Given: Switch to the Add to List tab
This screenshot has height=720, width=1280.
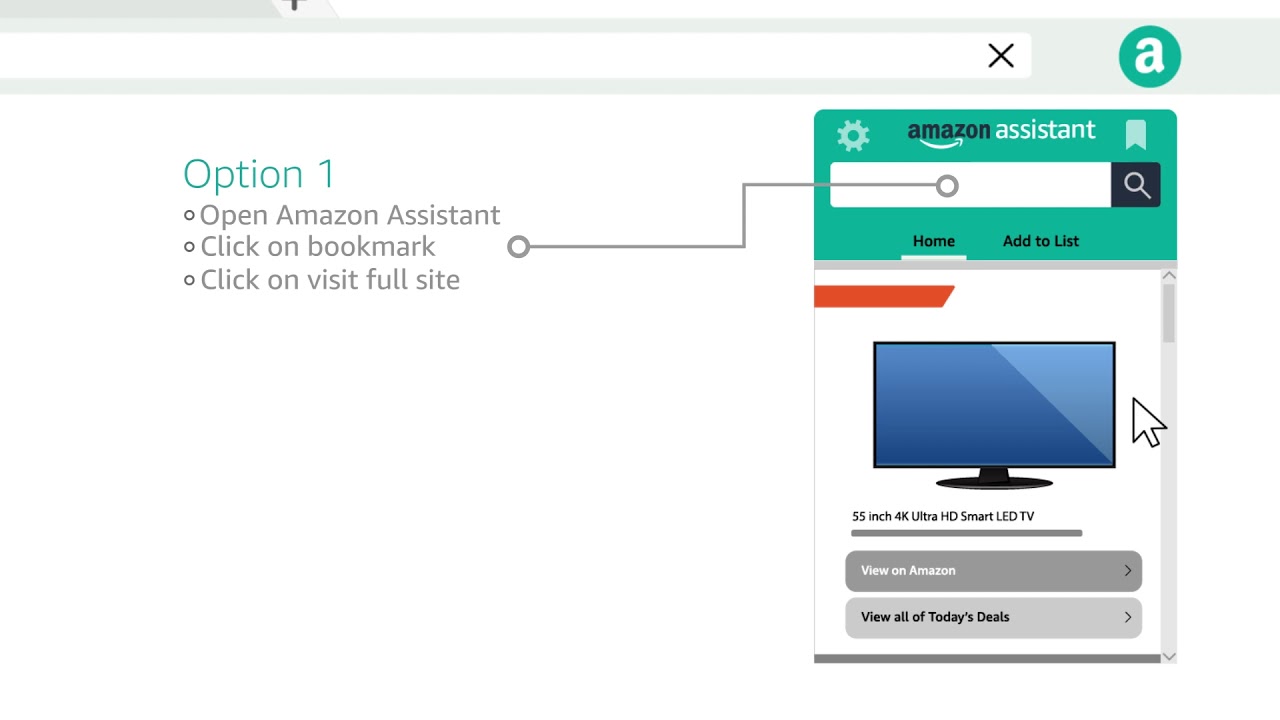Looking at the screenshot, I should click(x=1041, y=241).
